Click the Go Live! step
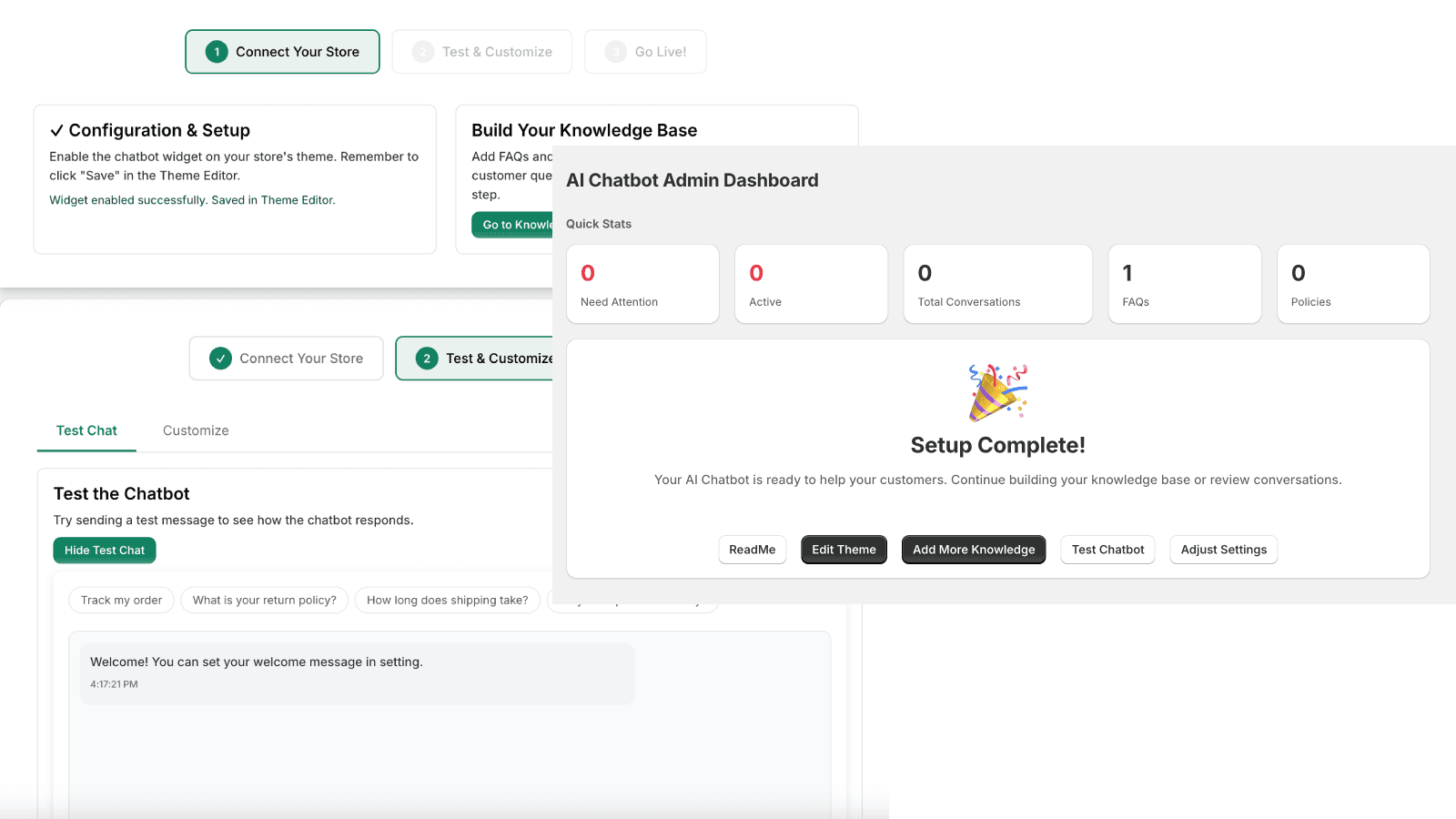Screen dimensions: 1456x819 click(645, 52)
